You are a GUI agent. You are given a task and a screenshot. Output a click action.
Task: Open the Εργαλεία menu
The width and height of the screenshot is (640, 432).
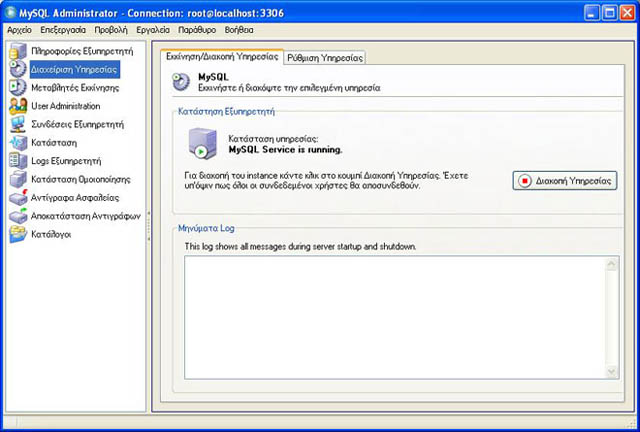(x=153, y=30)
